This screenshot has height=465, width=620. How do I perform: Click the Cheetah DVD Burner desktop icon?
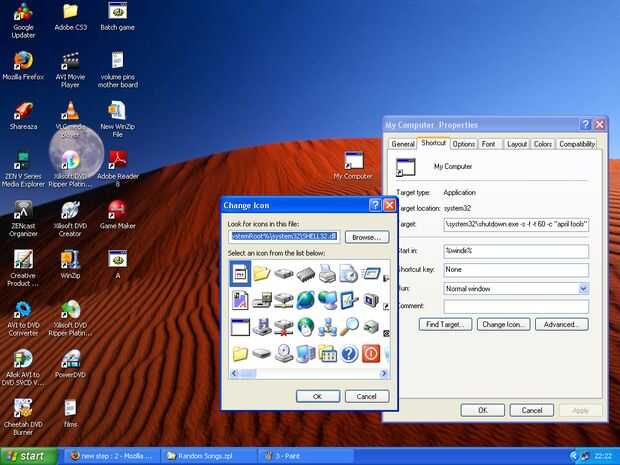coord(23,417)
